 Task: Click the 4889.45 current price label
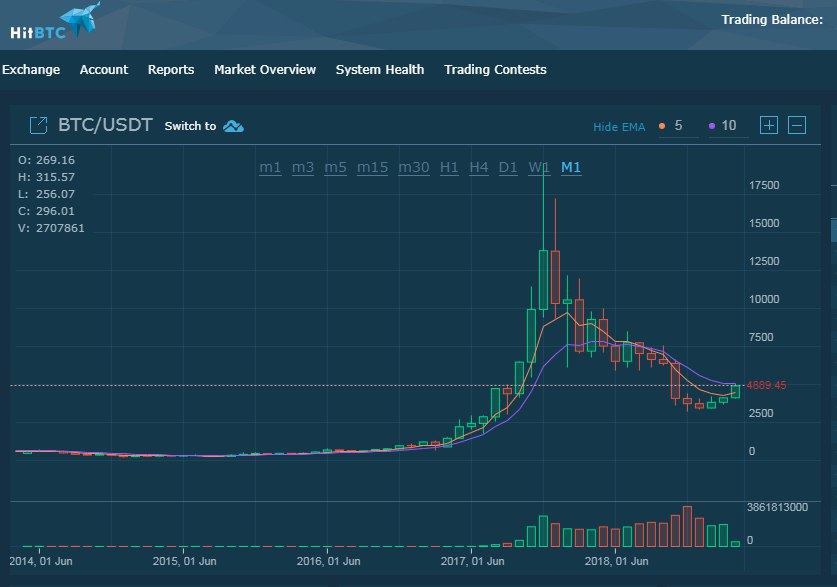[x=766, y=385]
